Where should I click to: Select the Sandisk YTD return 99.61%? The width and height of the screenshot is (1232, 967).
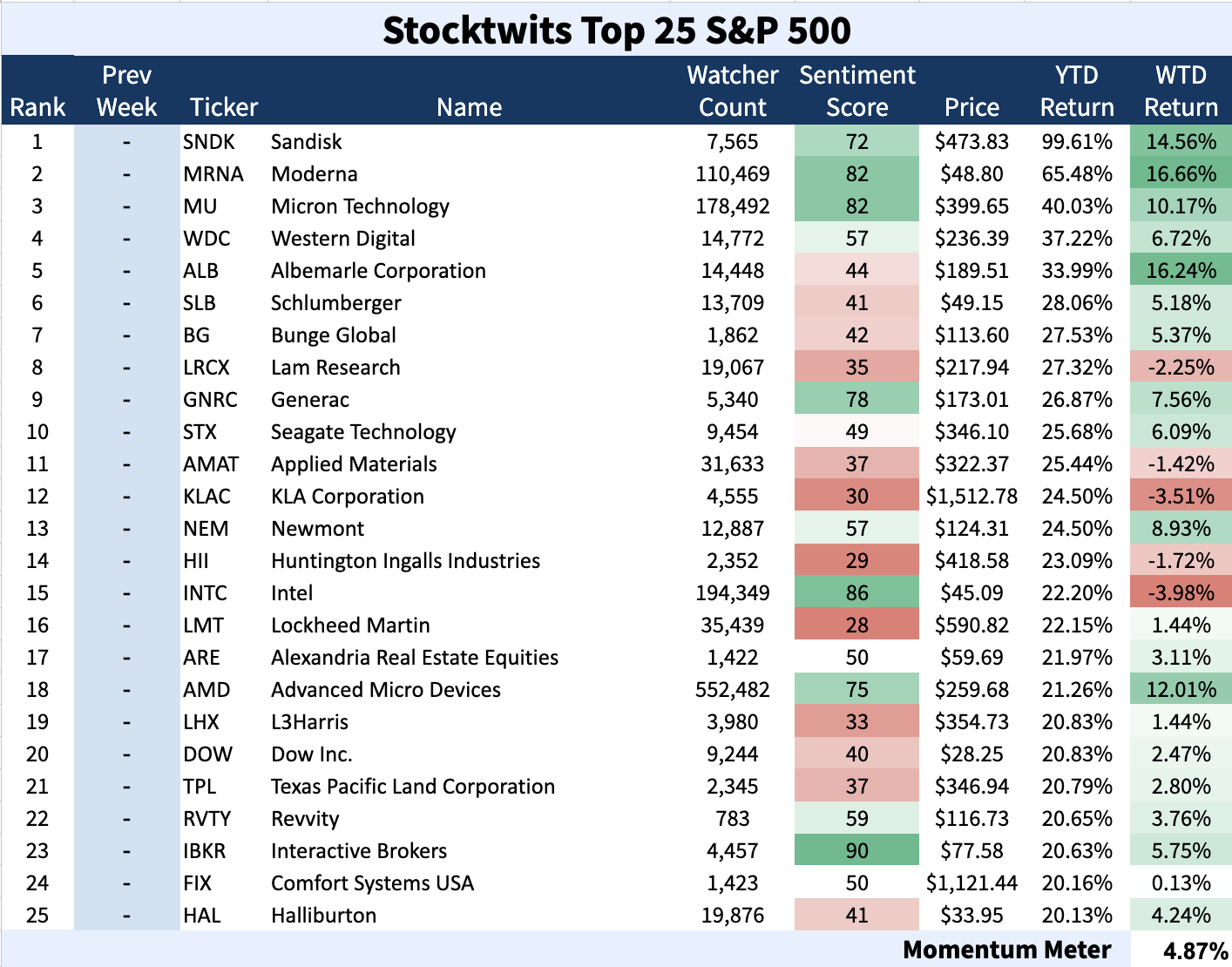[x=1077, y=142]
